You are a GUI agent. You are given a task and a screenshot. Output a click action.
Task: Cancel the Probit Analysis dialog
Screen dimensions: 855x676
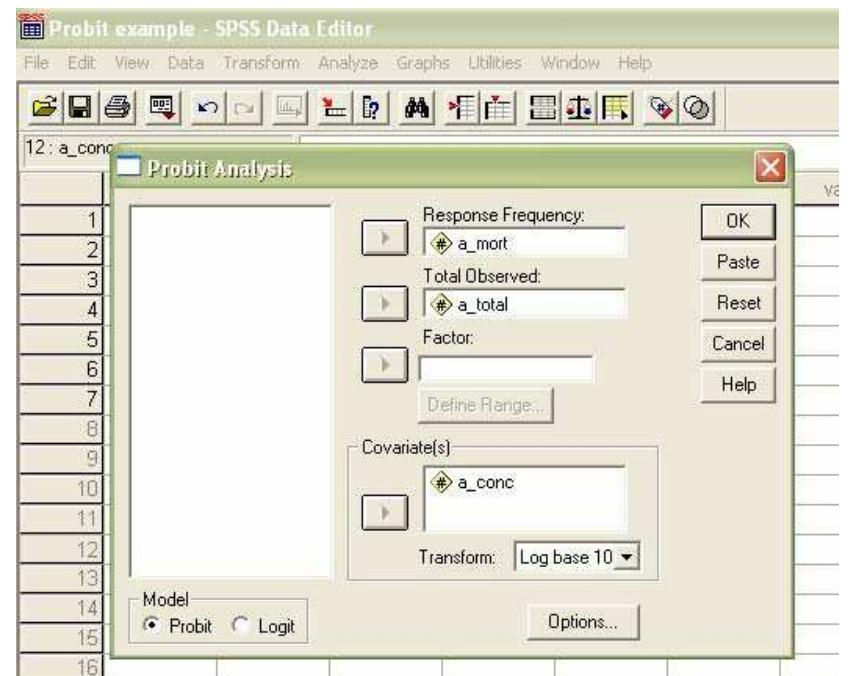[738, 344]
